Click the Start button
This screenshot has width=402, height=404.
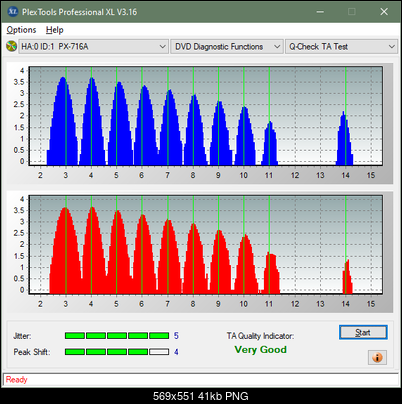point(363,332)
